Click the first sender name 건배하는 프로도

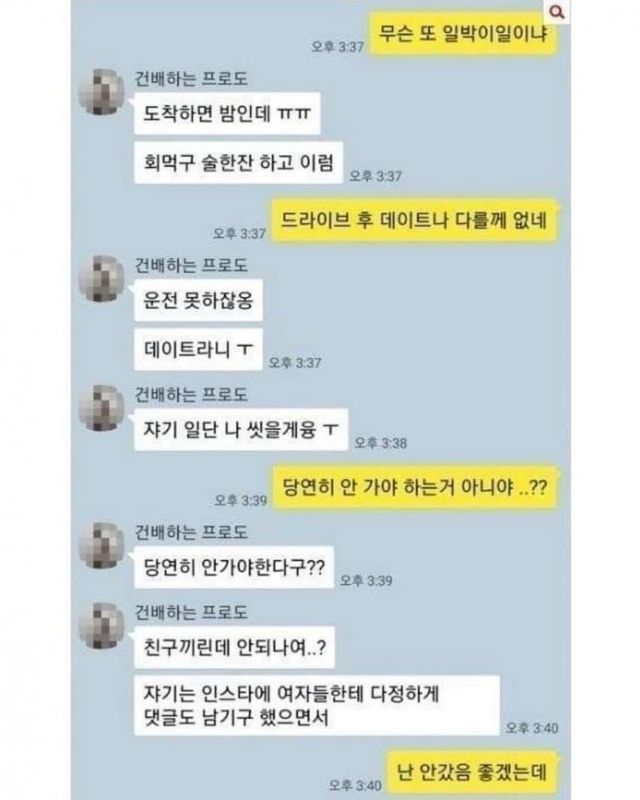(191, 79)
